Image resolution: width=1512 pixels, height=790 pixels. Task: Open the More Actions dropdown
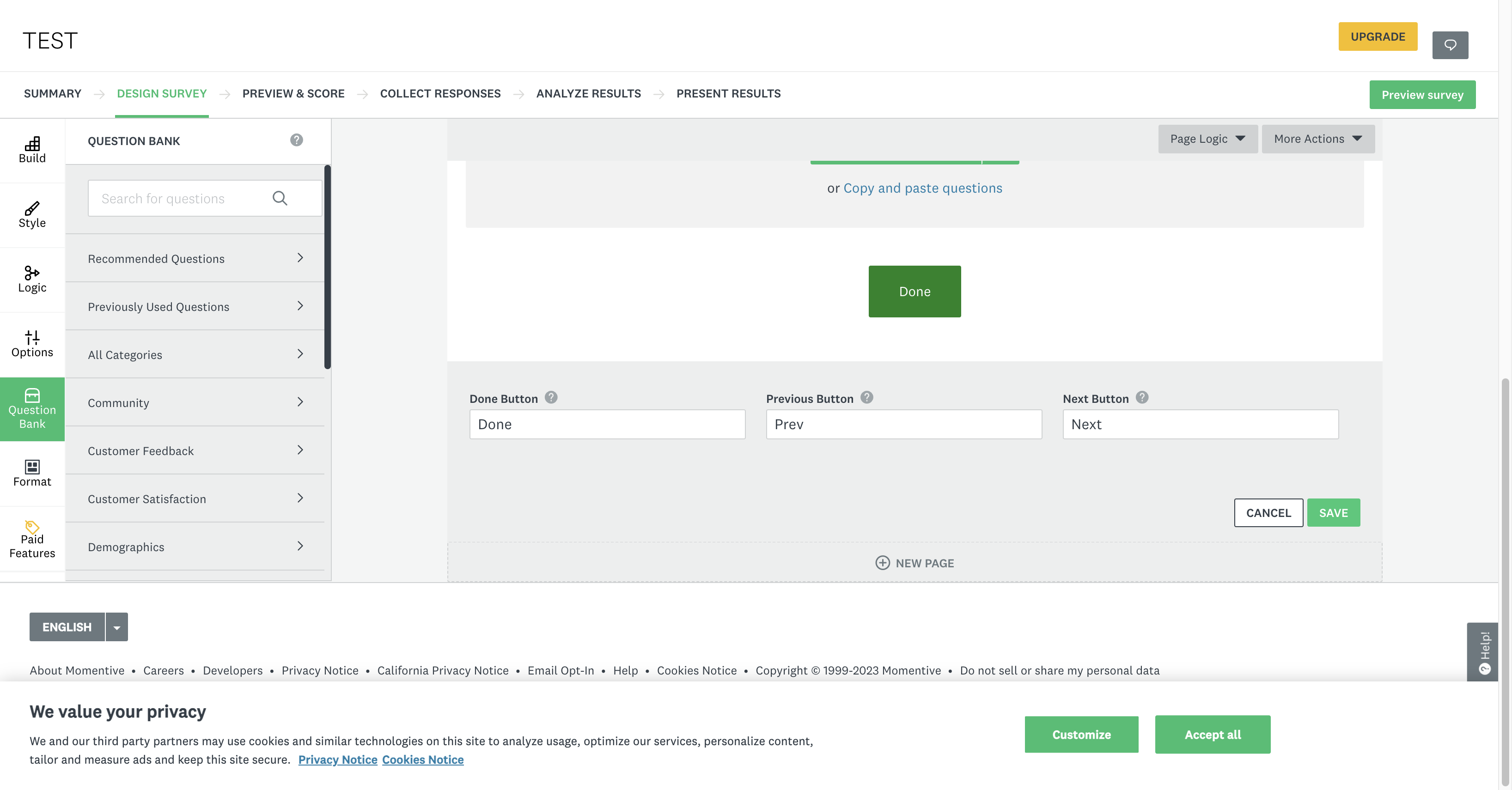1318,139
